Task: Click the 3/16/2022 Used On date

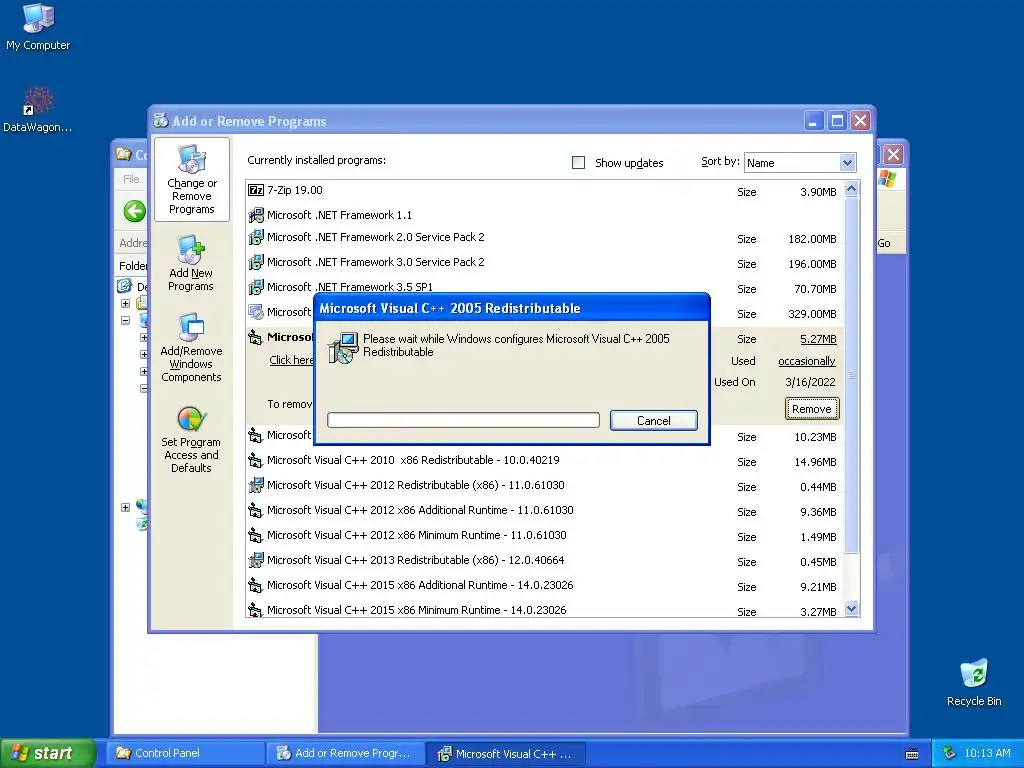Action: coord(810,382)
